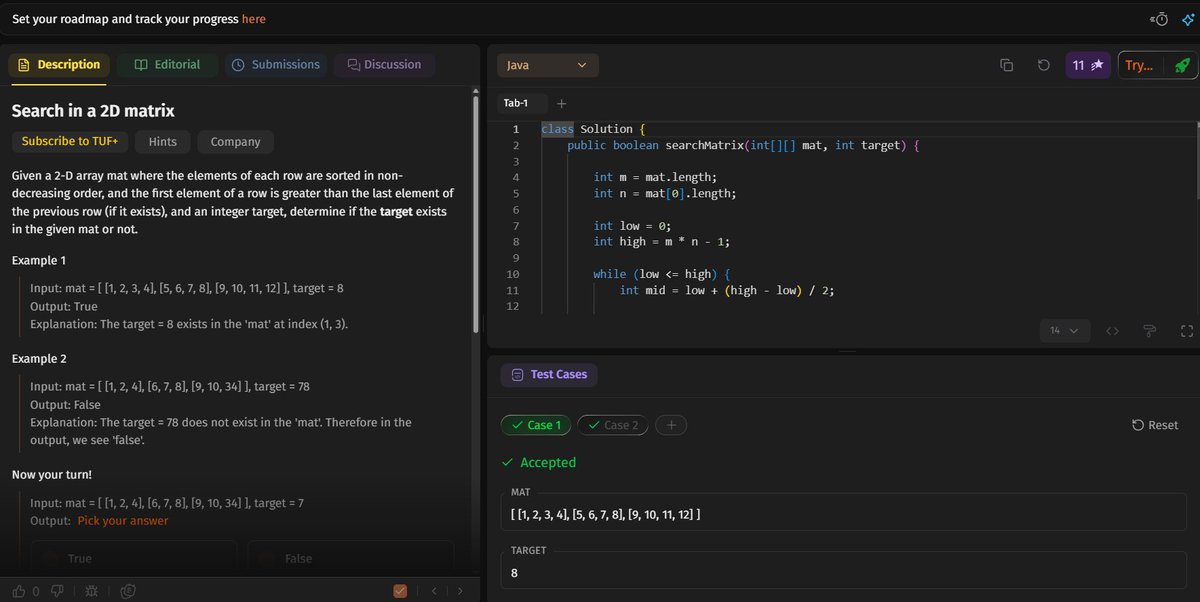Open the blue sparkle AI assistant icon
This screenshot has height=602, width=1200.
click(x=1187, y=19)
